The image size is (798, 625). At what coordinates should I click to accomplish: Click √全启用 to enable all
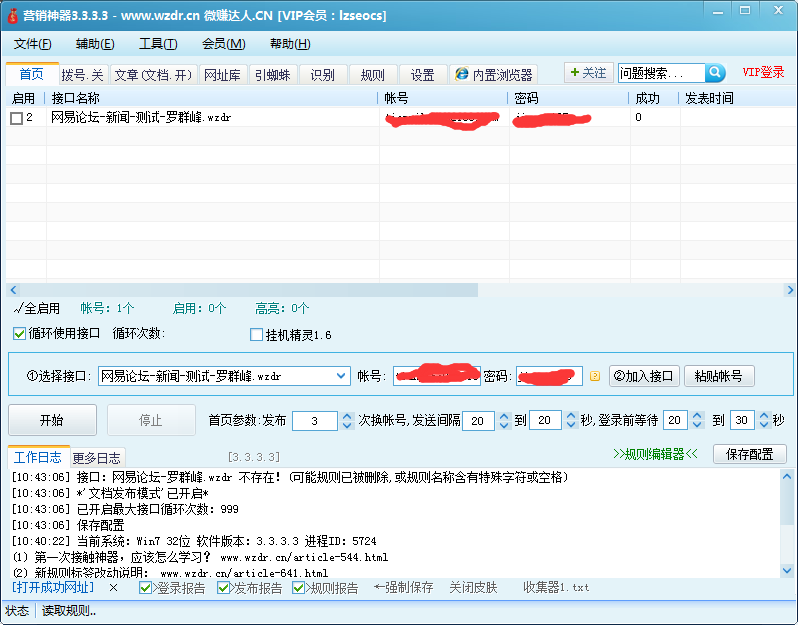pos(37,308)
